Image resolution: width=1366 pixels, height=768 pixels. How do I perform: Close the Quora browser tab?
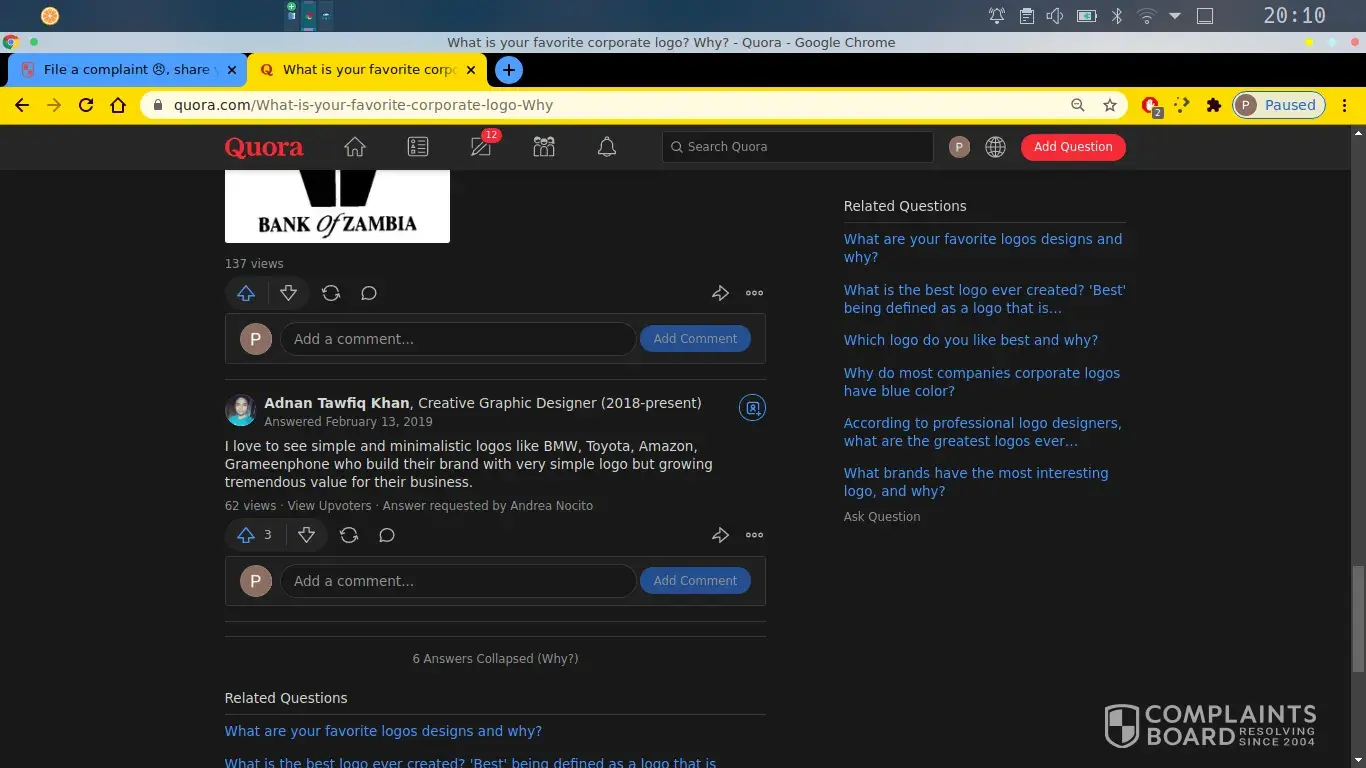point(472,70)
